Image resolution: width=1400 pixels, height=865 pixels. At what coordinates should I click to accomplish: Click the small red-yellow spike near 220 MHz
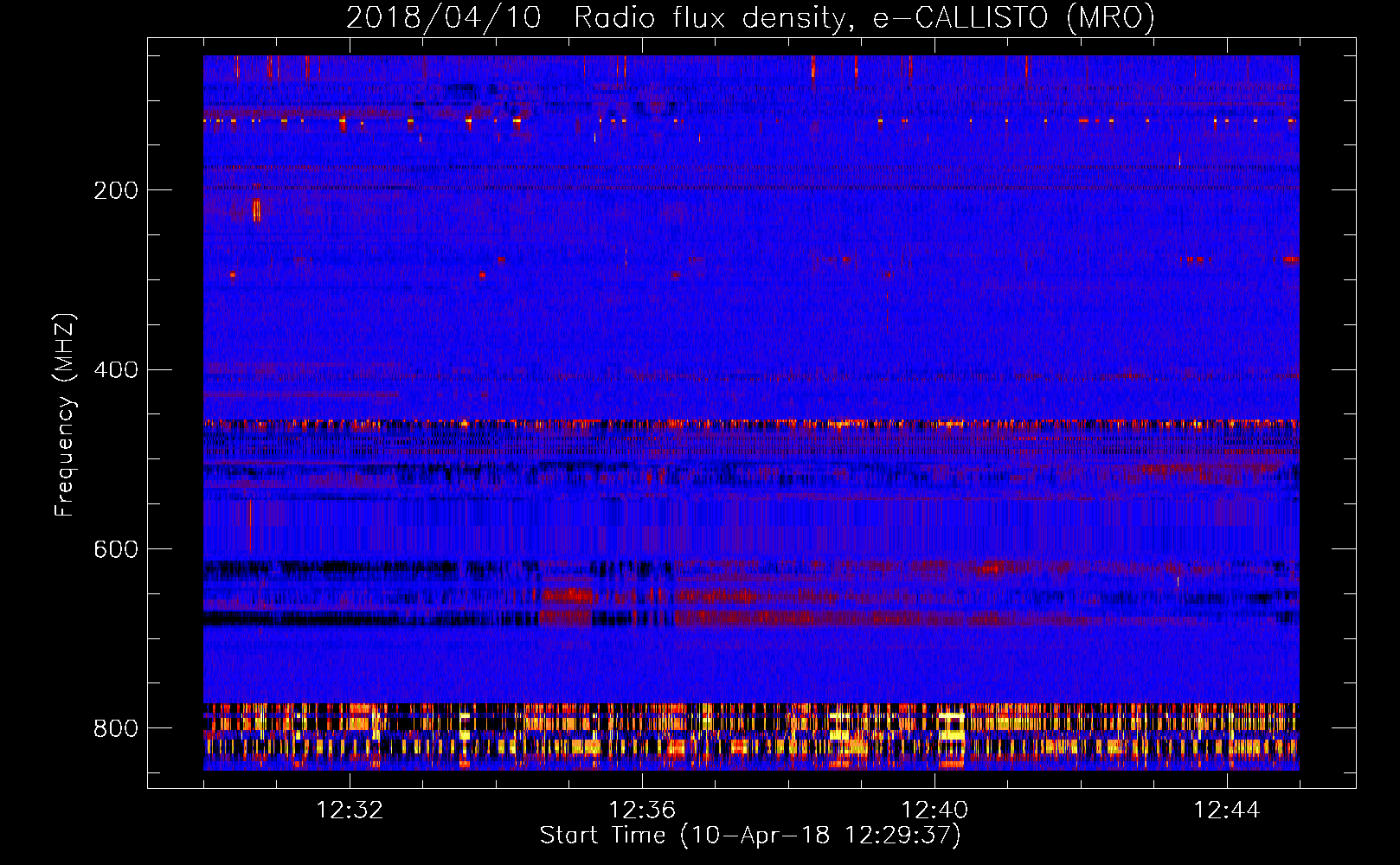(256, 210)
